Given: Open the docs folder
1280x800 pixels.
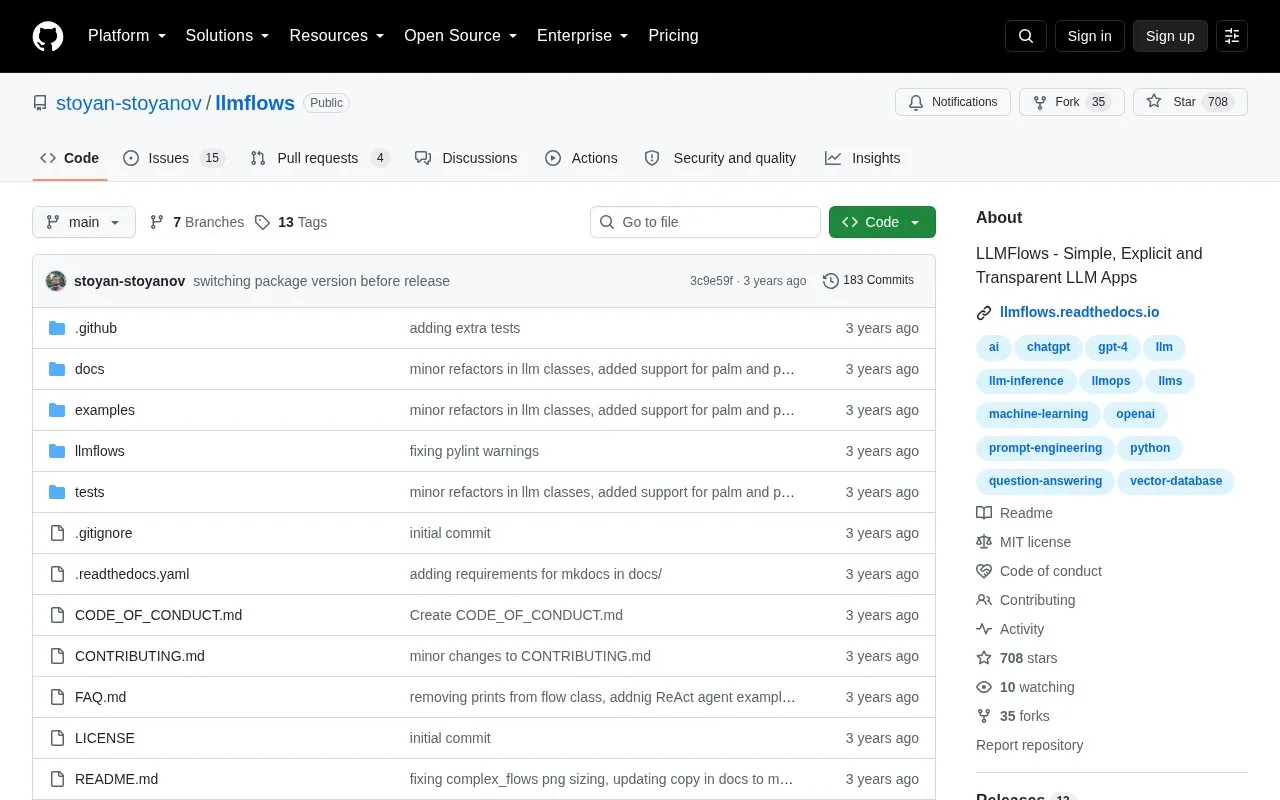Looking at the screenshot, I should pyautogui.click(x=89, y=369).
